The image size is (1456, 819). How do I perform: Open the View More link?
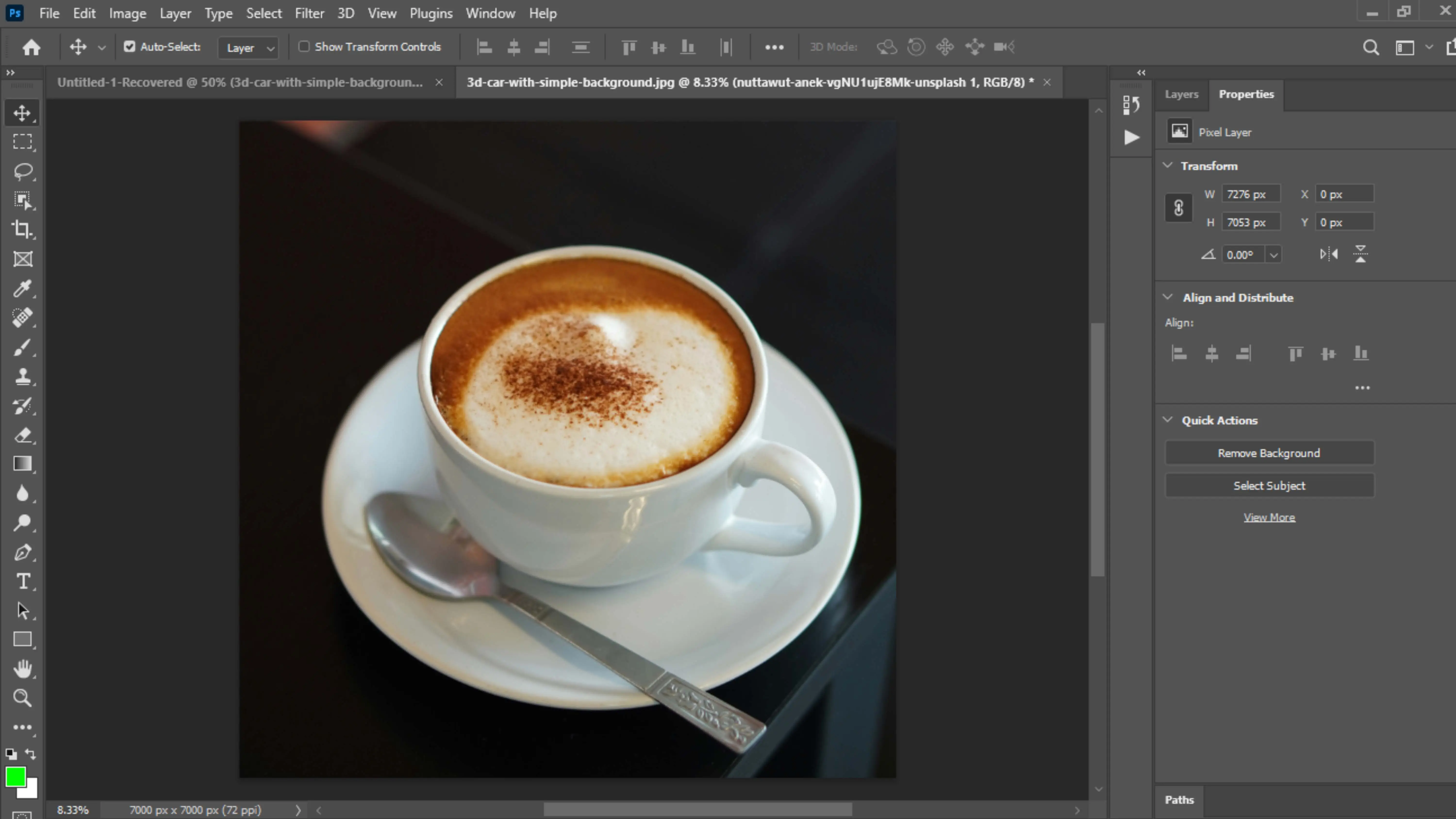coord(1269,518)
